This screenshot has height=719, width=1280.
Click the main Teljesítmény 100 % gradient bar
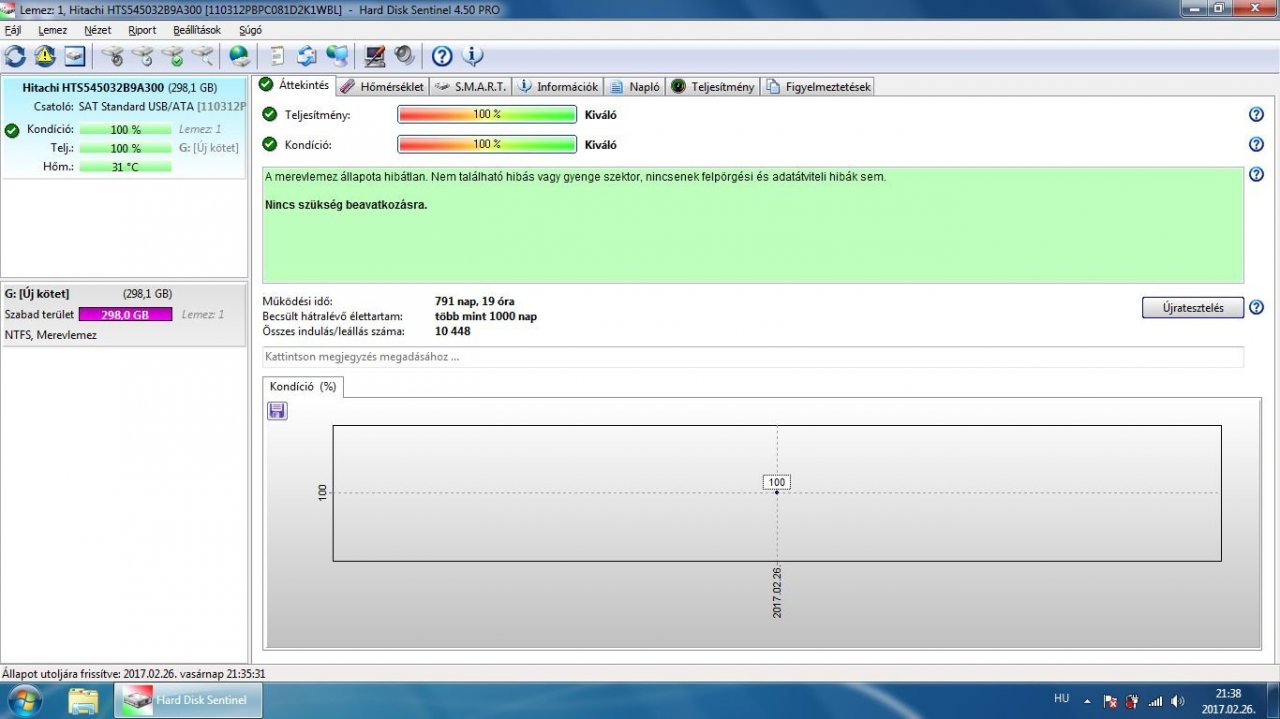(487, 115)
